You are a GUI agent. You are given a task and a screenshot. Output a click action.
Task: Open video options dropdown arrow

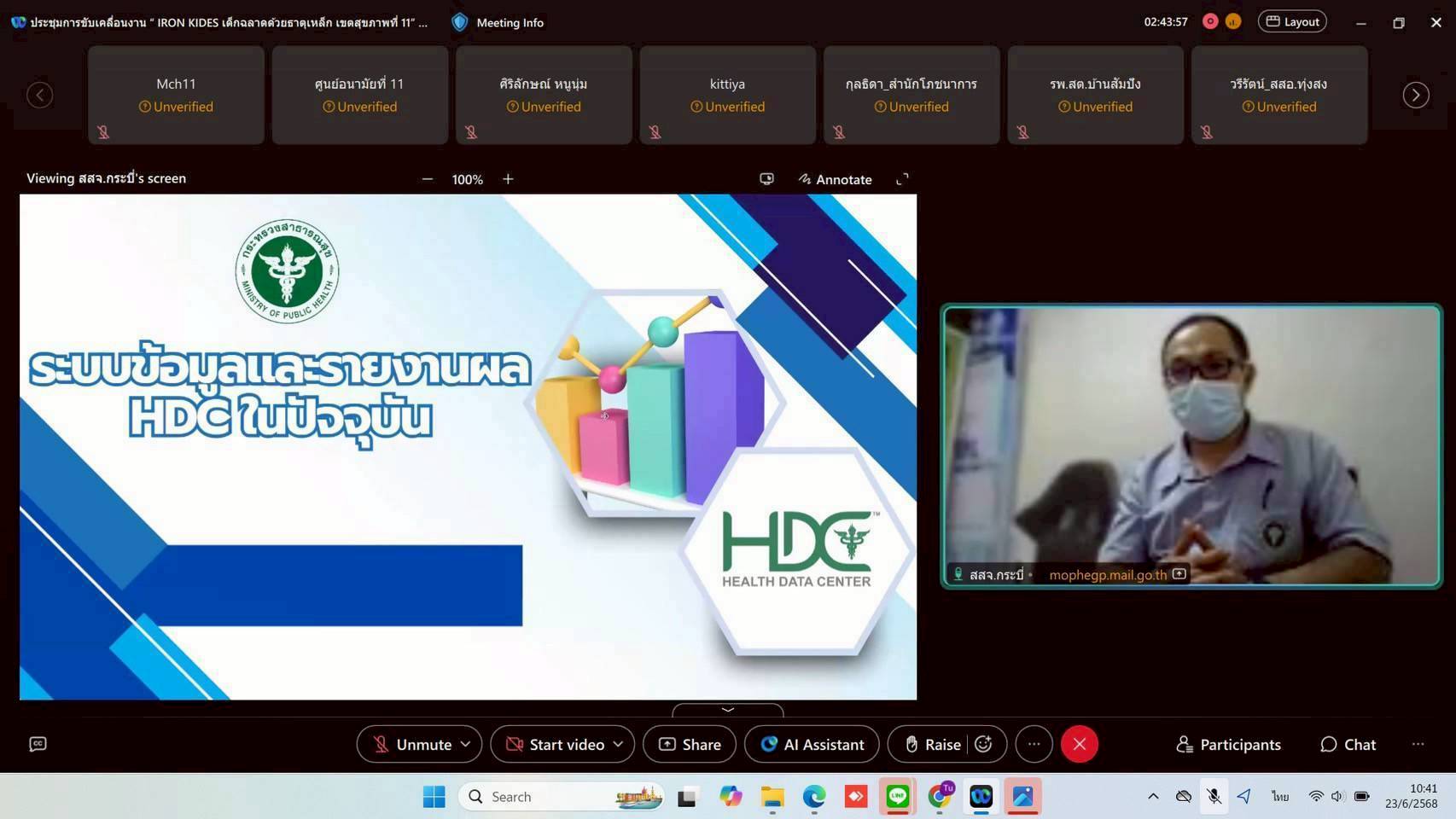(618, 744)
